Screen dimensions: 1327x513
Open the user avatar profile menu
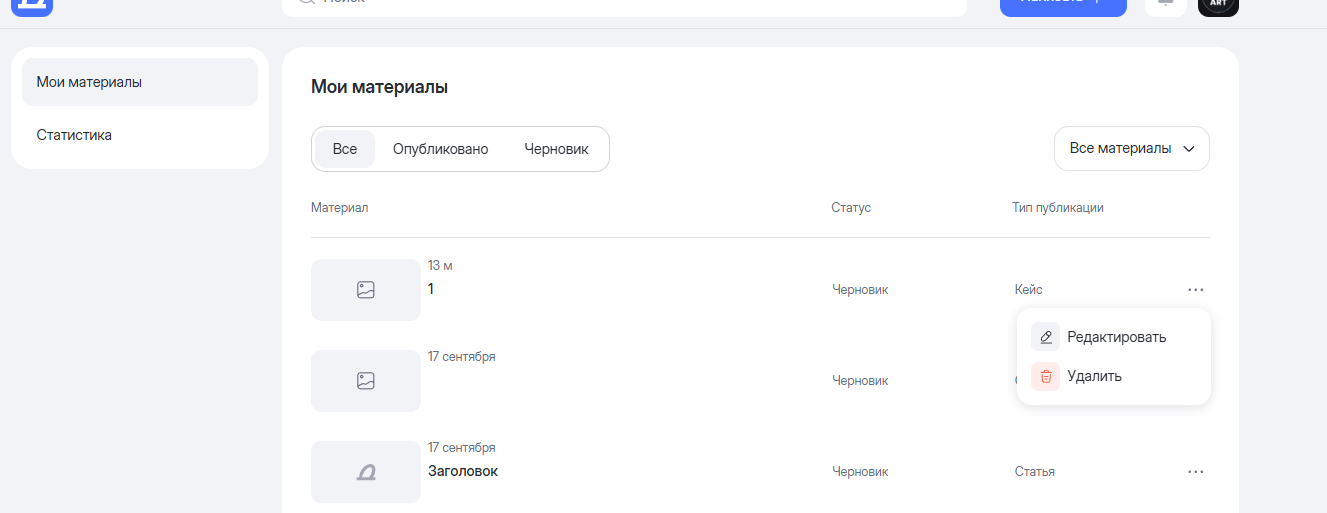pyautogui.click(x=1218, y=5)
